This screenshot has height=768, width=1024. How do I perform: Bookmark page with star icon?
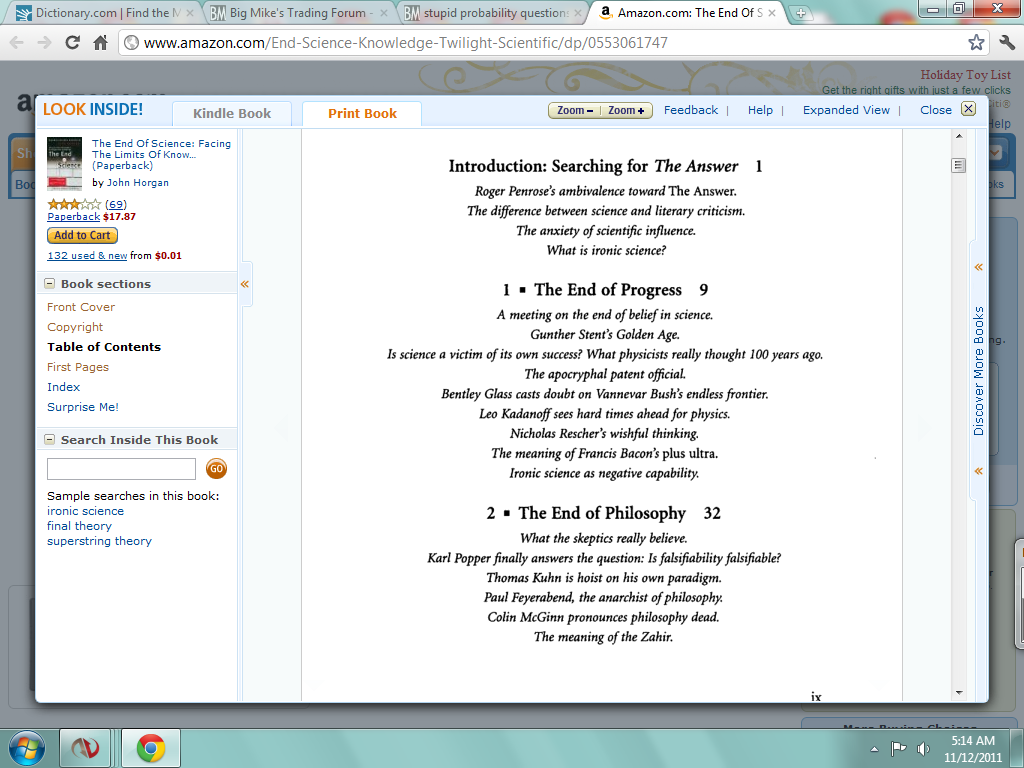(976, 43)
